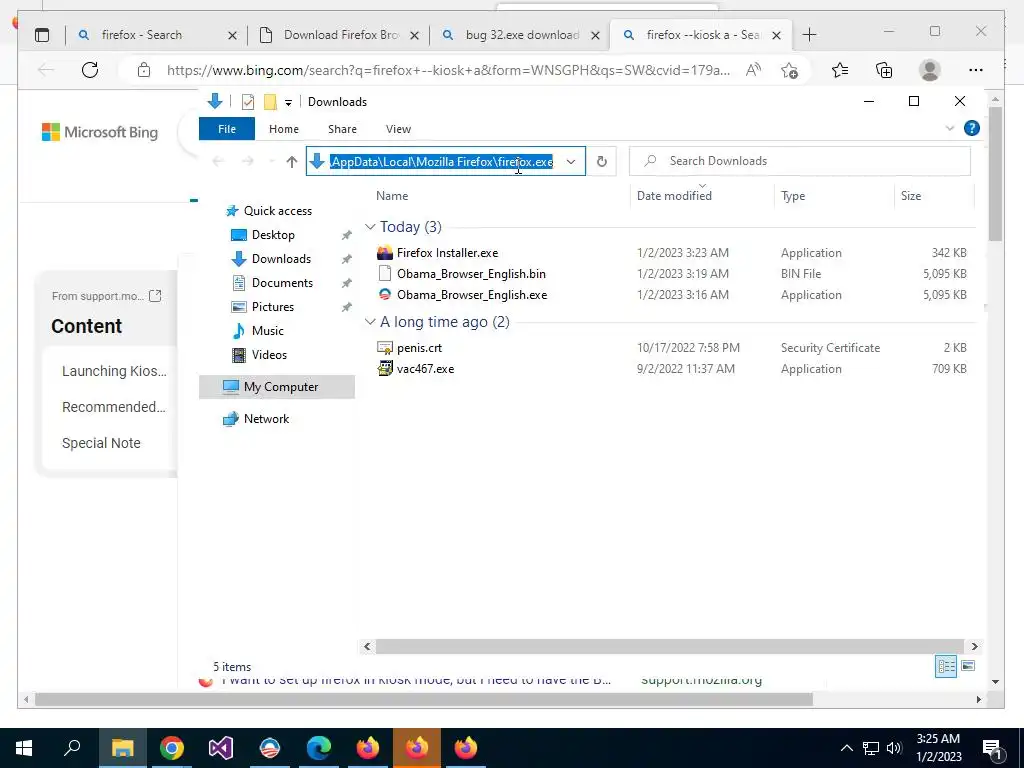The height and width of the screenshot is (768, 1024).
Task: Select Firefox Installer.exe file
Action: coord(447,253)
